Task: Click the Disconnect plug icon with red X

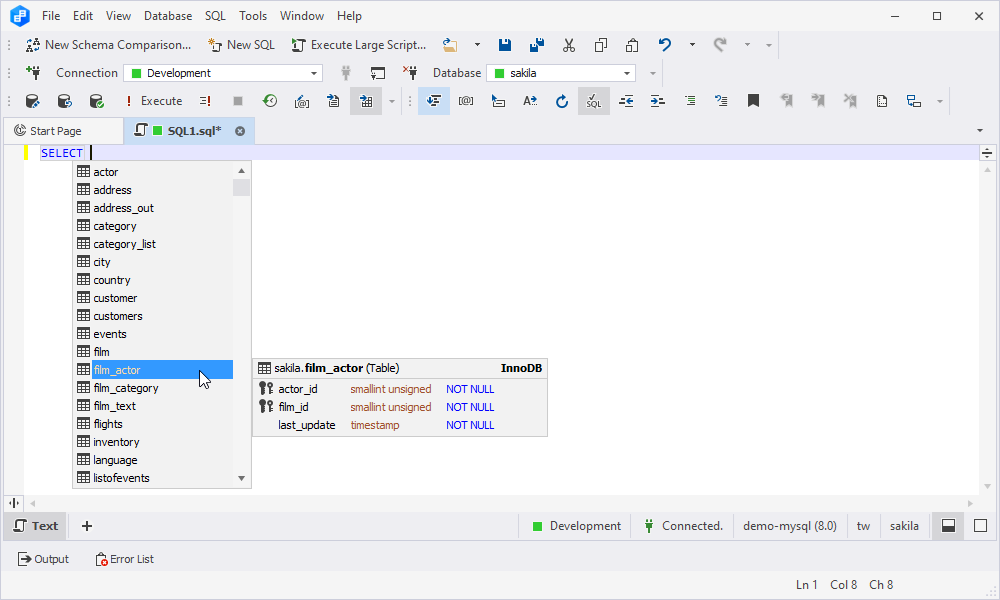Action: tap(410, 73)
